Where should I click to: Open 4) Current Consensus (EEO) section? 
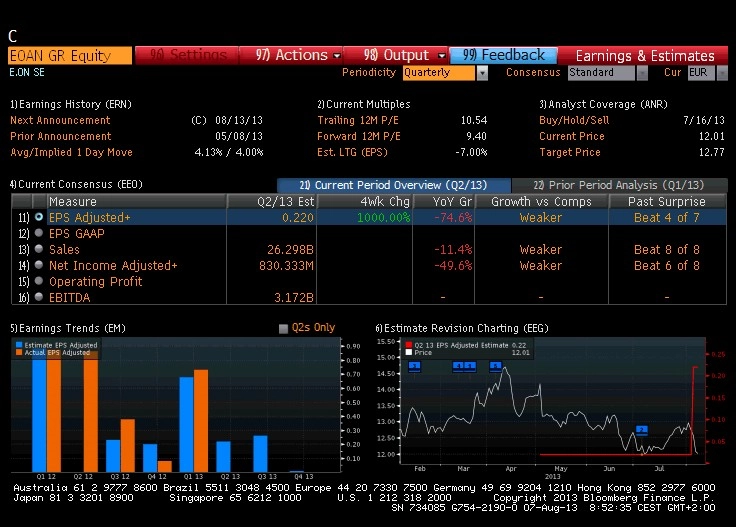[76, 184]
